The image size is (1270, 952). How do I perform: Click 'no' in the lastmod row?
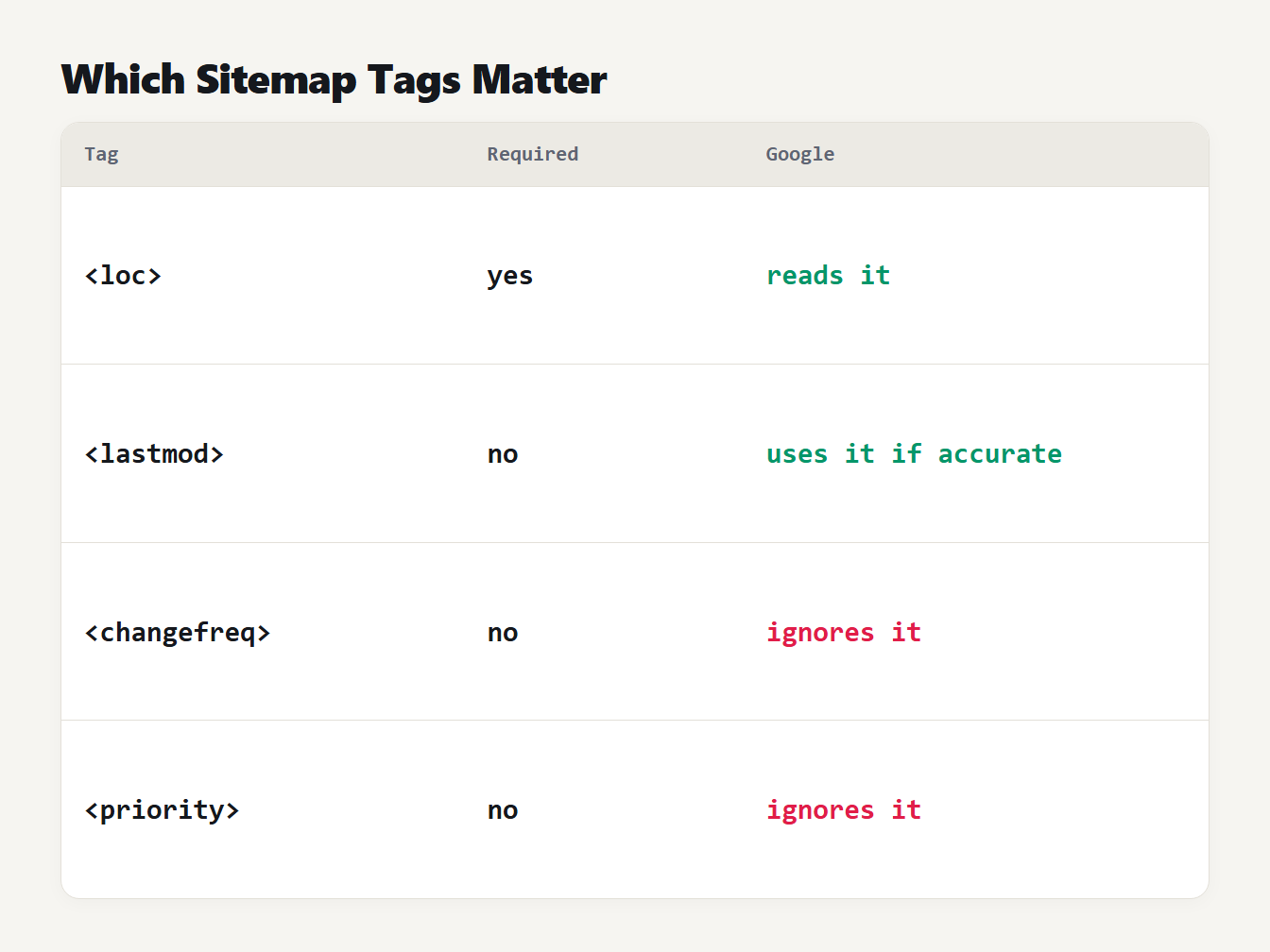[x=503, y=454]
